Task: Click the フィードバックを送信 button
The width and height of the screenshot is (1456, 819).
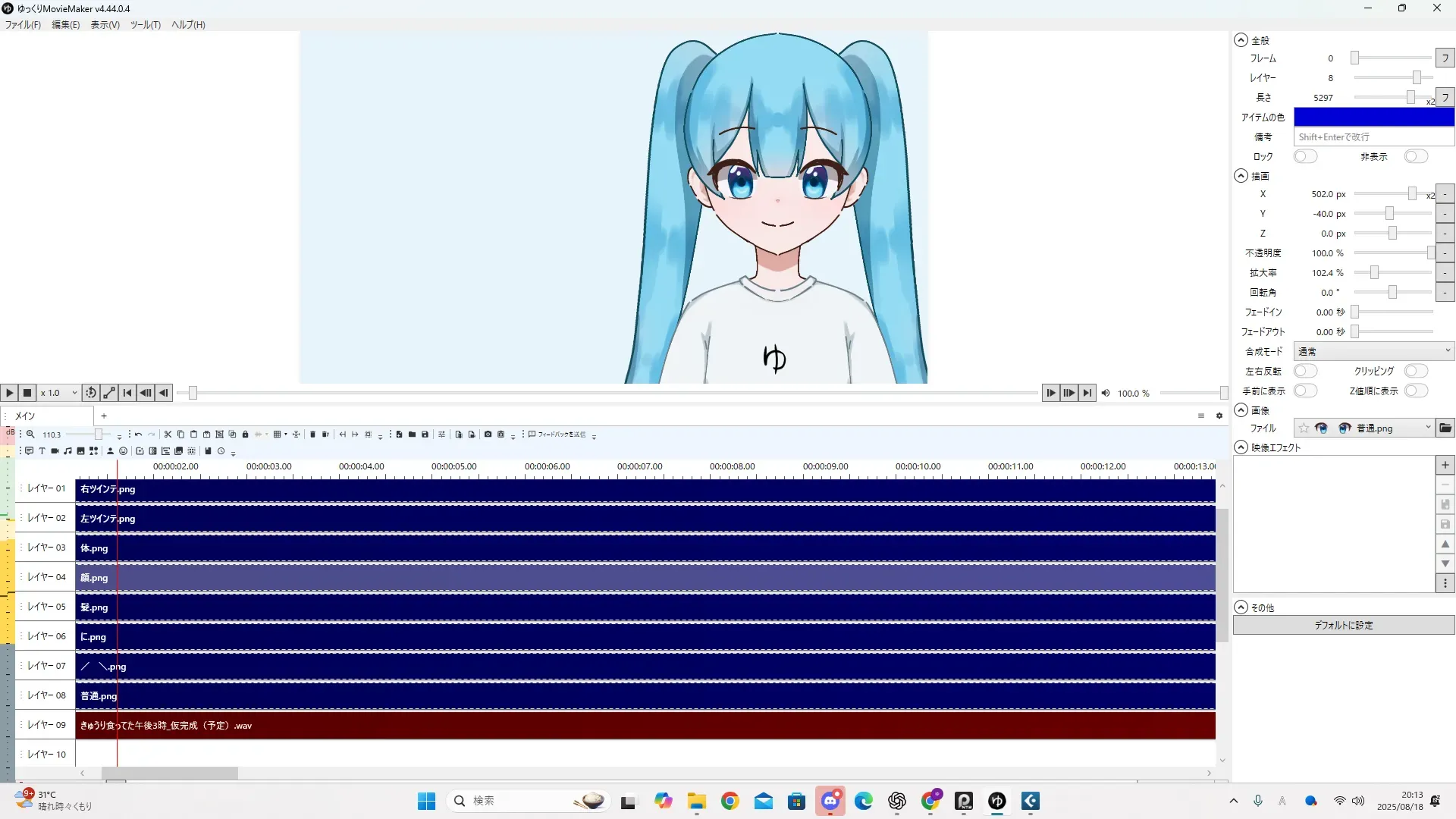Action: pyautogui.click(x=557, y=435)
